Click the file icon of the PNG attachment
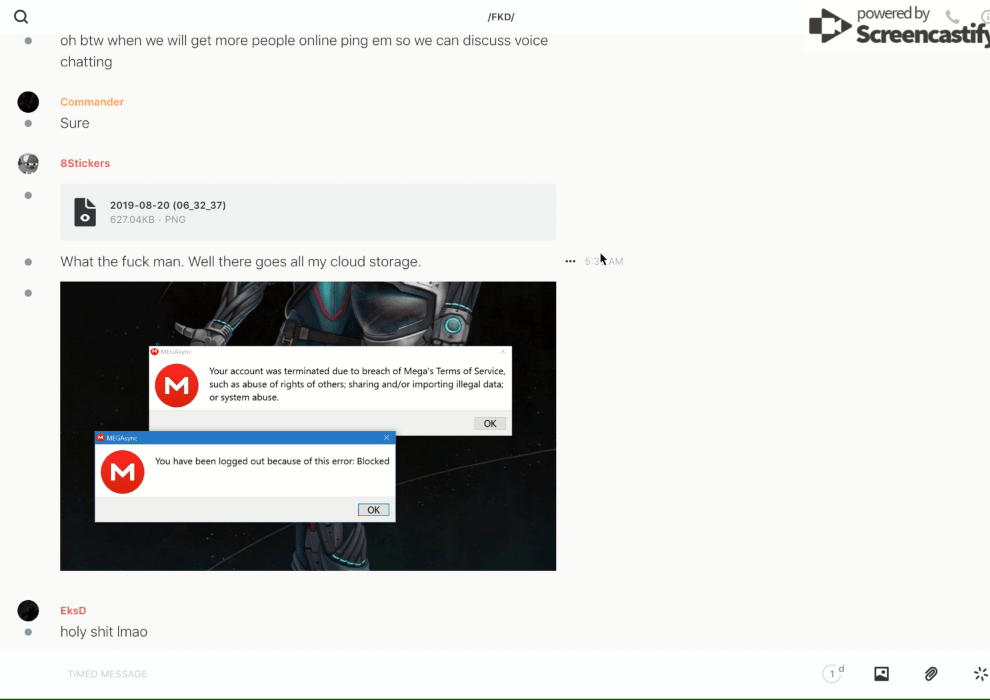The image size is (990, 700). pos(85,212)
